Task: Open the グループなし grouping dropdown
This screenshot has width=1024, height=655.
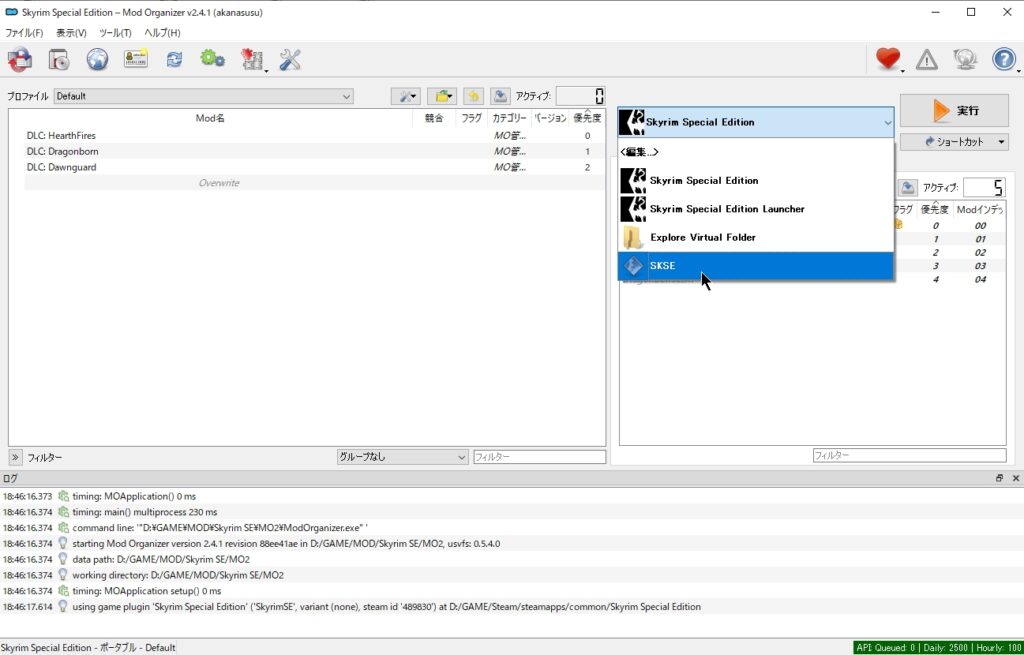Action: point(402,457)
